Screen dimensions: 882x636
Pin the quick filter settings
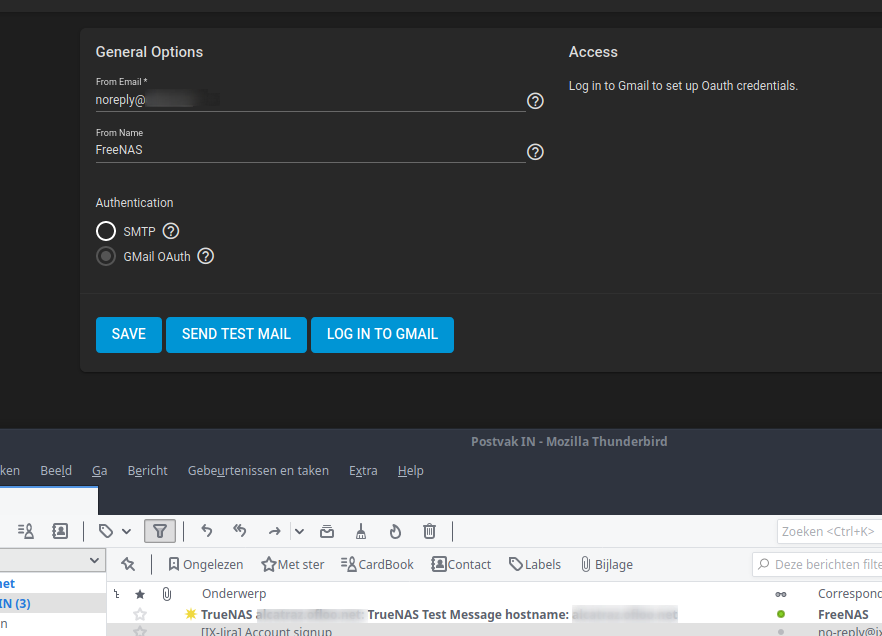coord(128,565)
